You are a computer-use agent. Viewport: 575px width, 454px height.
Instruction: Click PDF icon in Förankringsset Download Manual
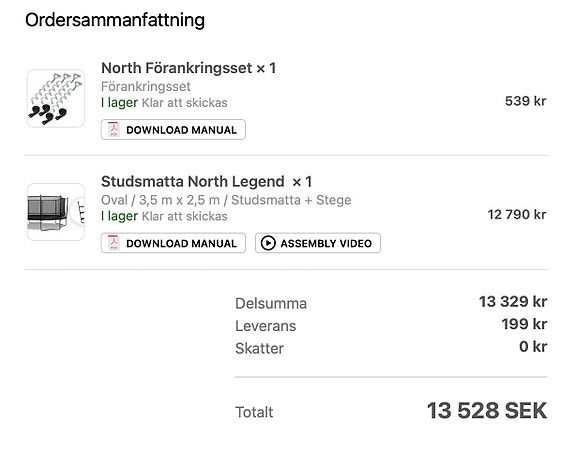[114, 129]
